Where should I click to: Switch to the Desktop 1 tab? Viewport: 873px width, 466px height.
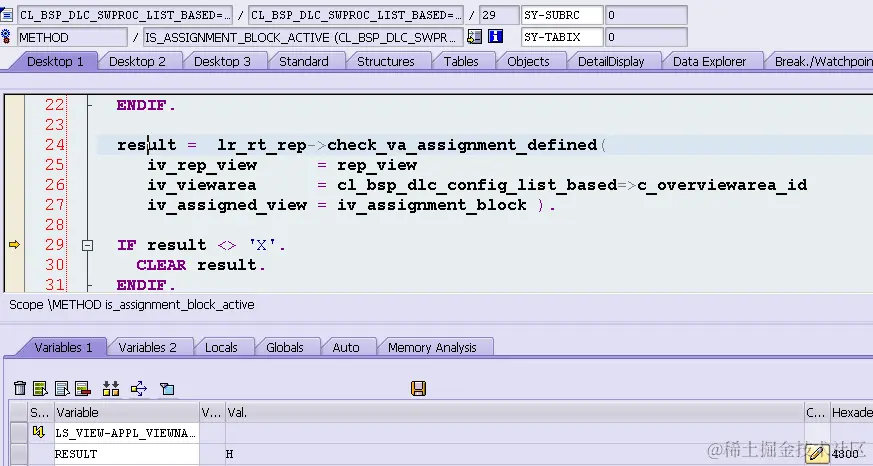click(x=55, y=61)
